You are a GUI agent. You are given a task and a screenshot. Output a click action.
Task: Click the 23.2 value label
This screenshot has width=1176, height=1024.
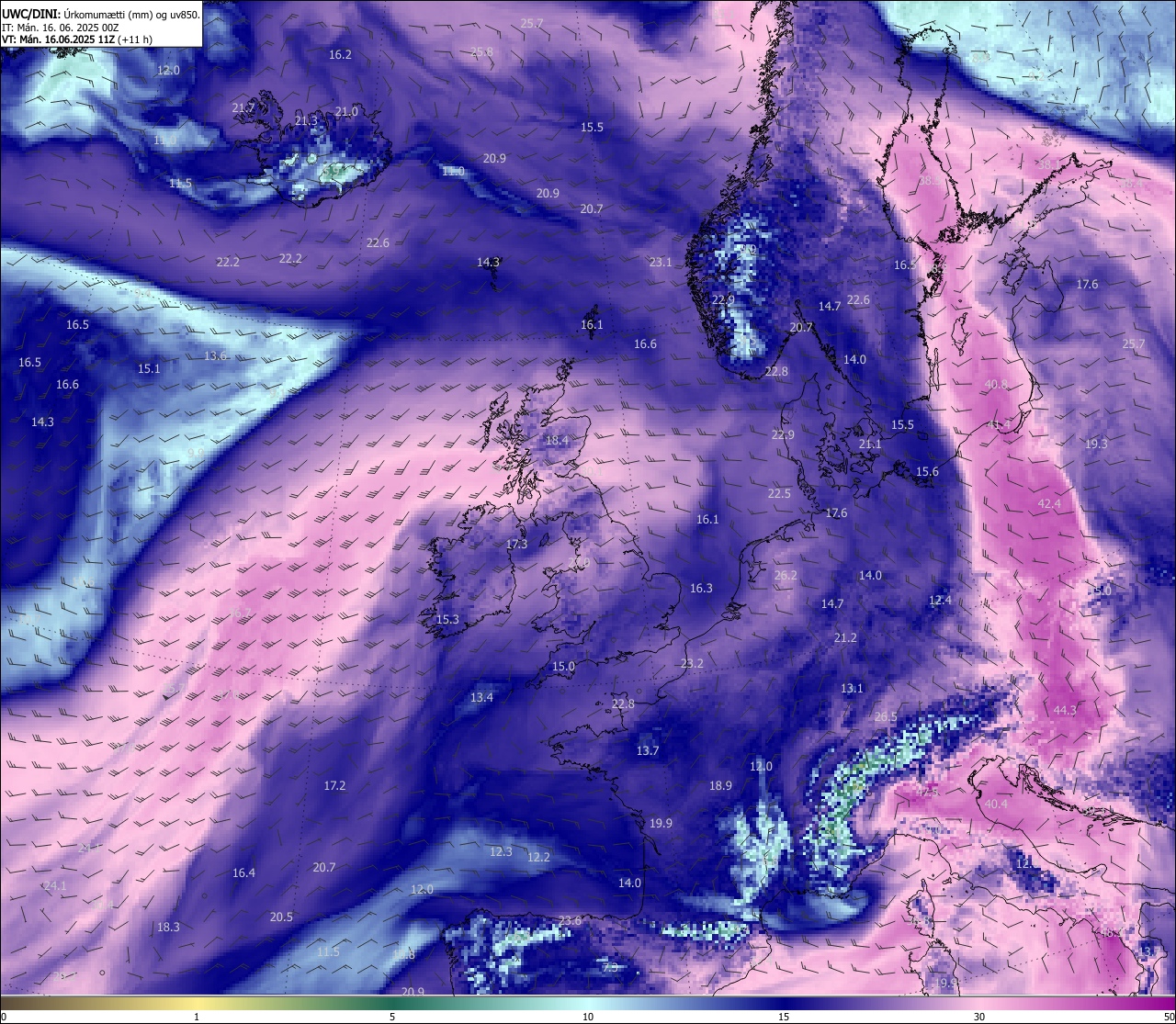point(692,664)
